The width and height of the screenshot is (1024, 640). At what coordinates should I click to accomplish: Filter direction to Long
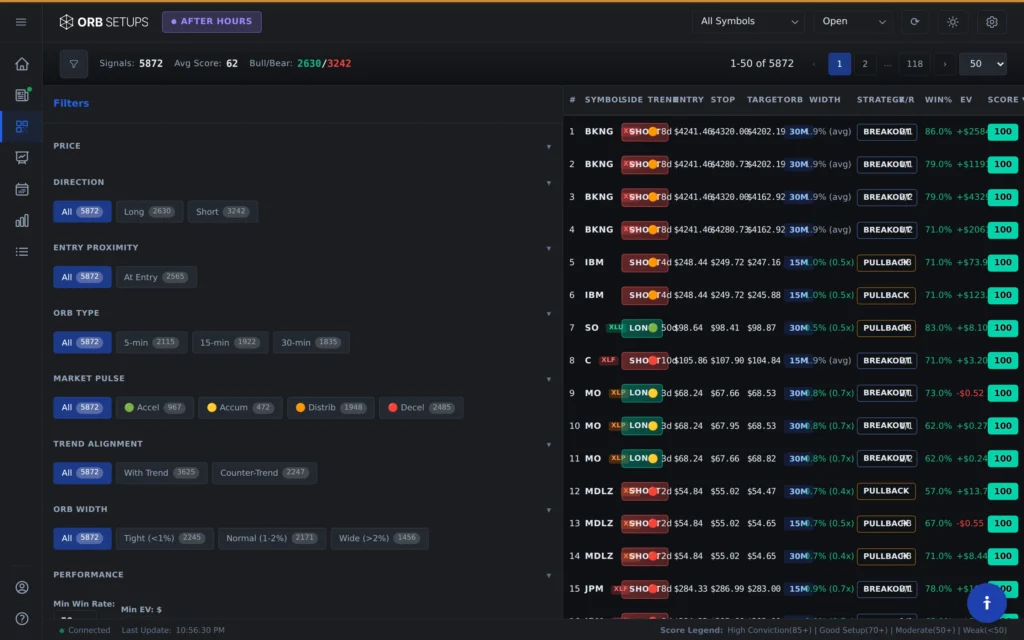(x=149, y=212)
